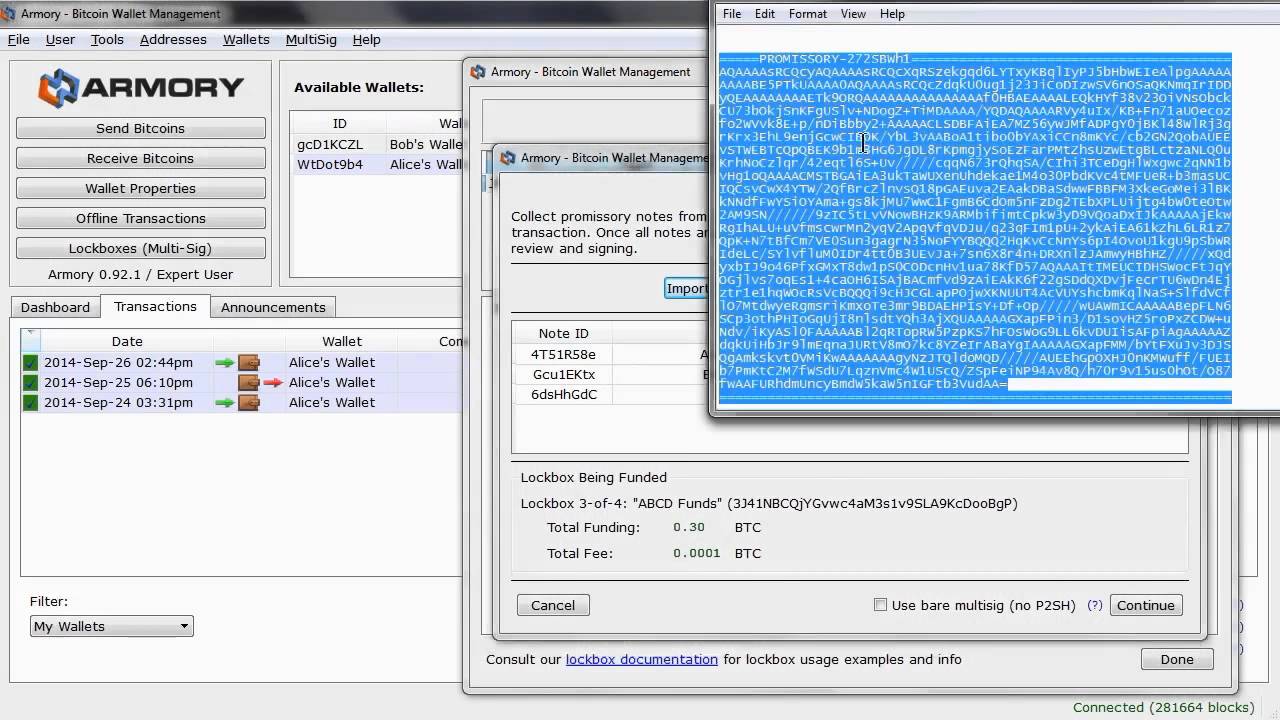Click the Date column header in transactions
This screenshot has height=720, width=1280.
[127, 341]
